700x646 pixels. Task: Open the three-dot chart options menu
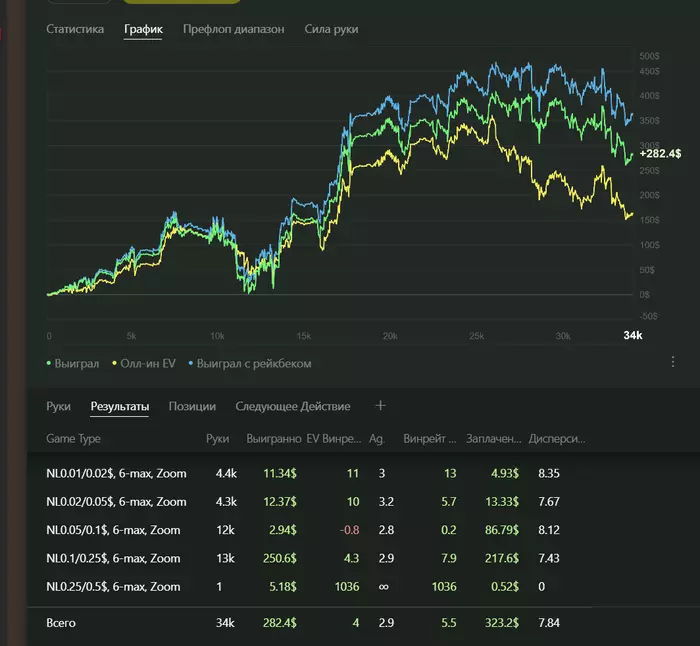coord(673,362)
